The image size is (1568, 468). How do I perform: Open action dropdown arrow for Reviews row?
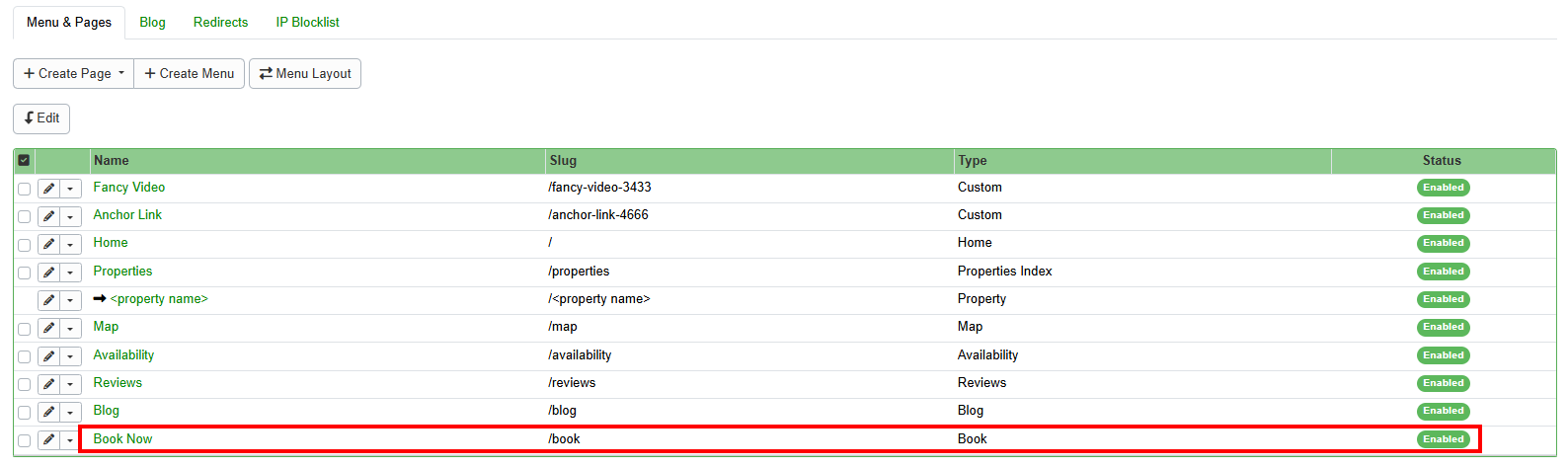pos(70,384)
